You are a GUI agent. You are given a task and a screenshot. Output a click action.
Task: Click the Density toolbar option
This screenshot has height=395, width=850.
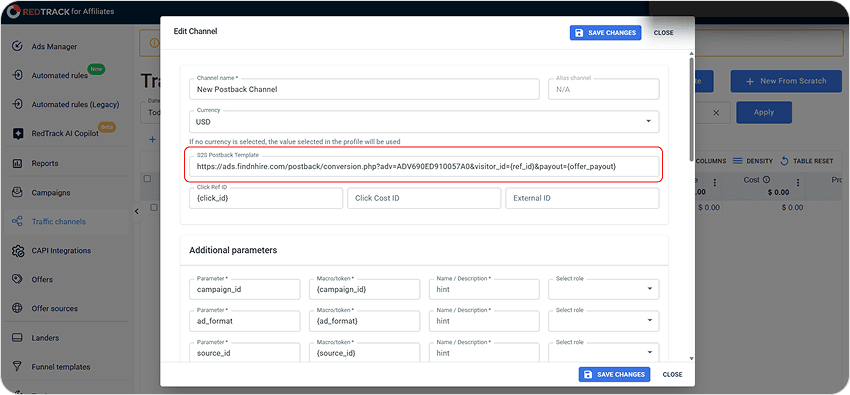(753, 161)
